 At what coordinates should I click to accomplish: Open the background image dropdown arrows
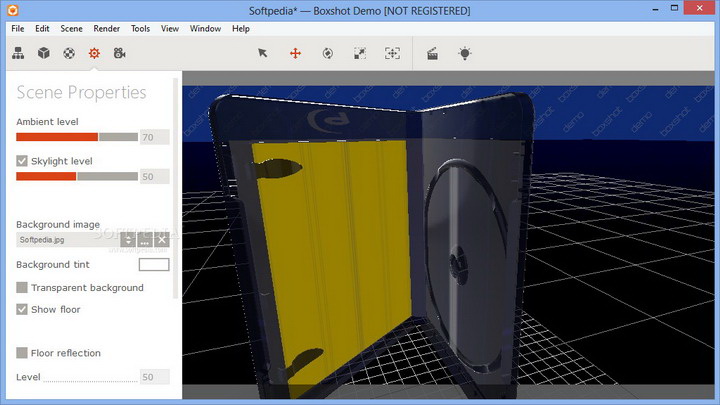(127, 240)
